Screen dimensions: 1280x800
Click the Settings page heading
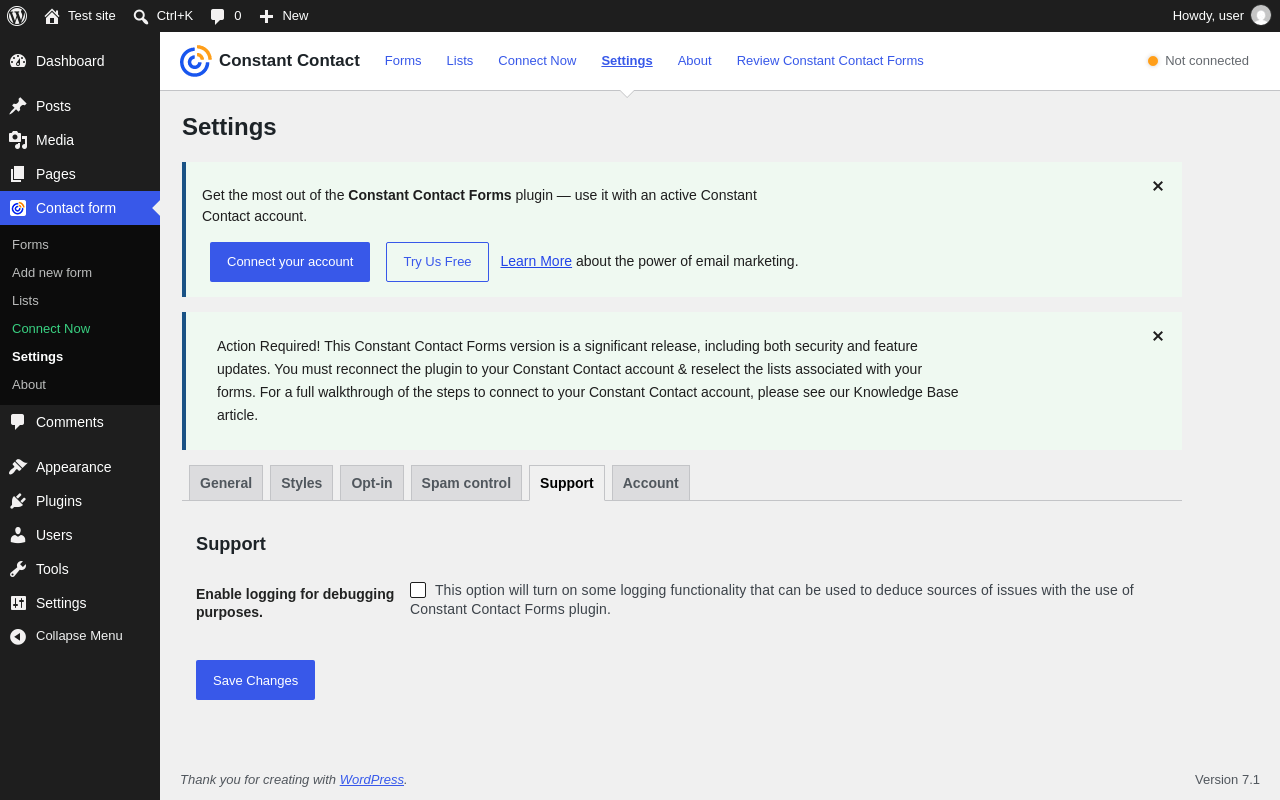[229, 127]
